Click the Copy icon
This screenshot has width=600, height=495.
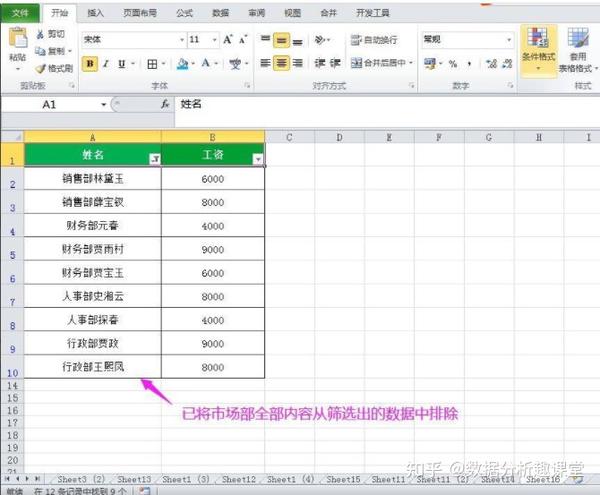tap(40, 51)
